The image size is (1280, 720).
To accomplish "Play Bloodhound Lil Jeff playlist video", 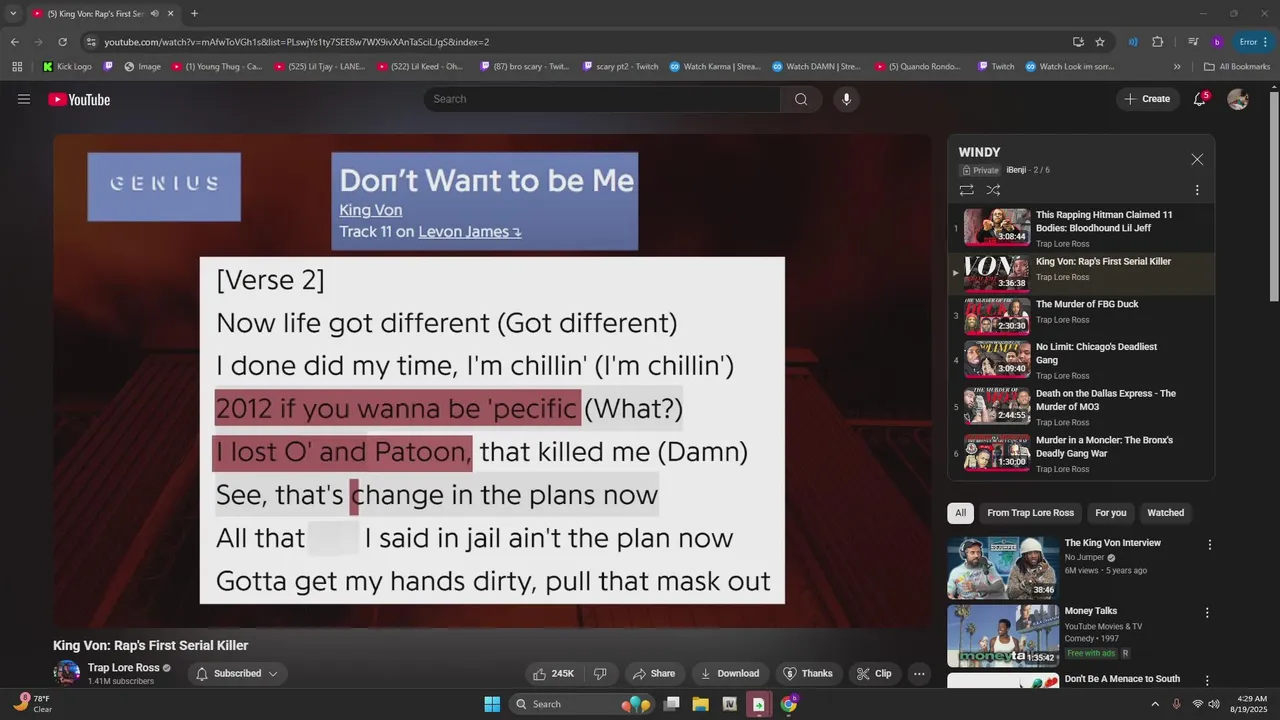I will (1081, 228).
